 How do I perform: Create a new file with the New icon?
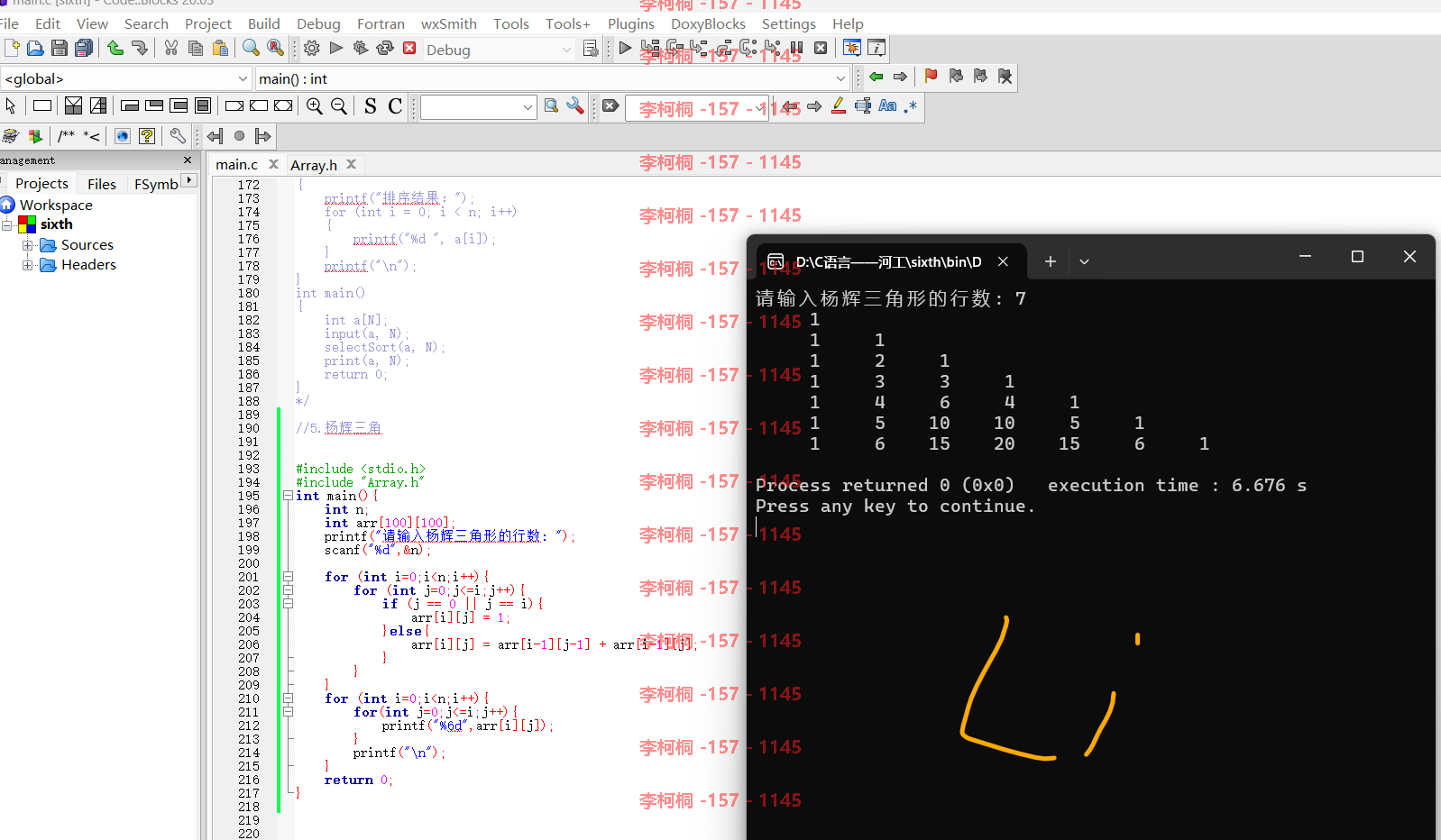pos(12,48)
